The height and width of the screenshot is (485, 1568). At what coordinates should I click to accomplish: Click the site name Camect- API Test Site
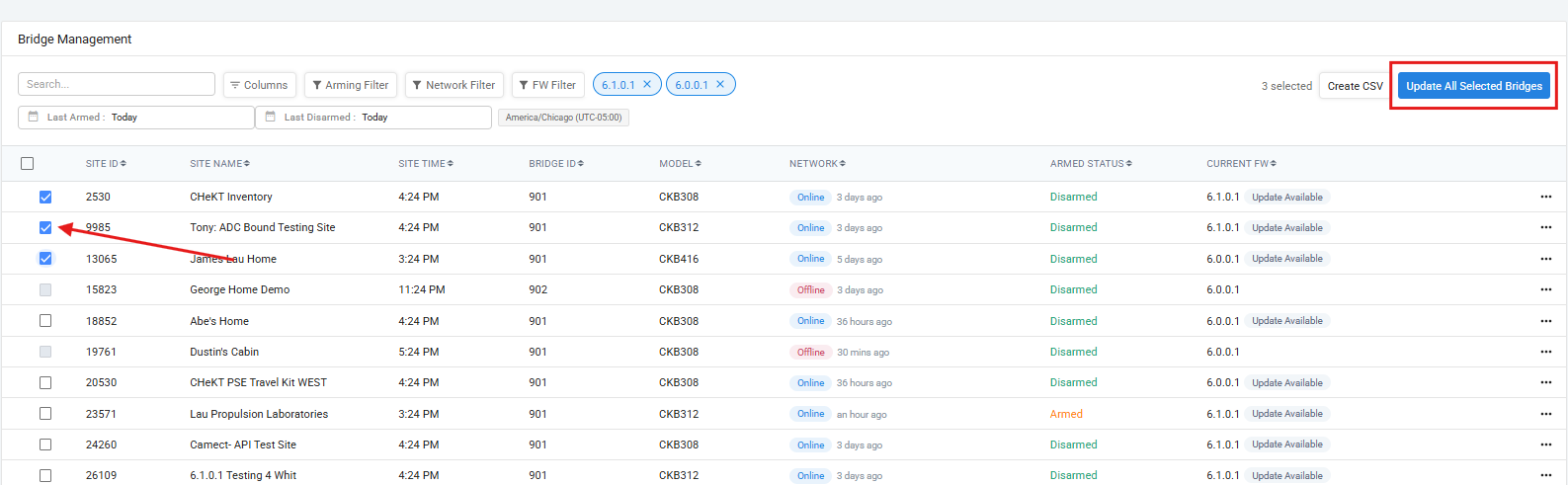point(243,445)
